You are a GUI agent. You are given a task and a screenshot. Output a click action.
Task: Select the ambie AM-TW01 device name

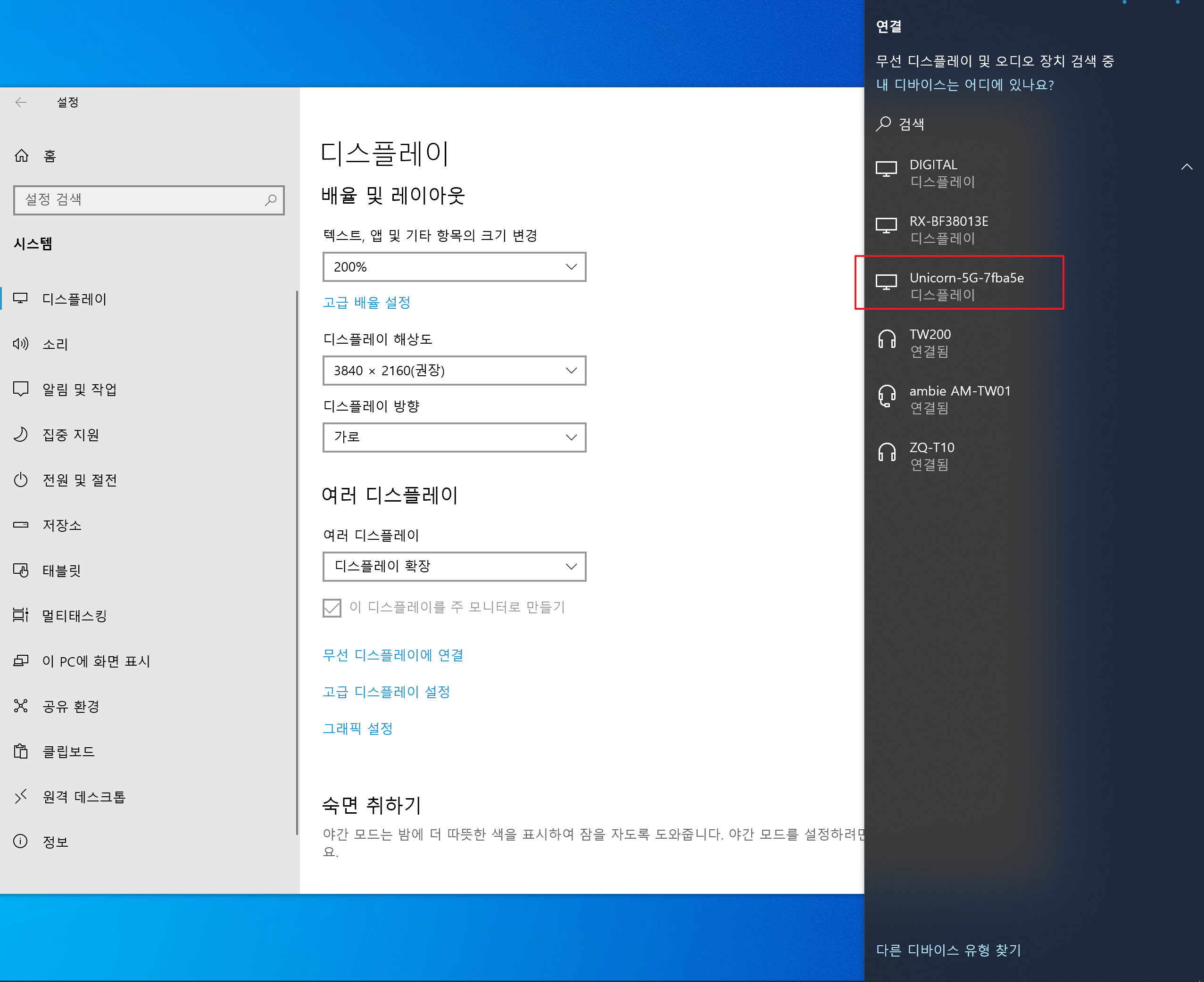[960, 391]
